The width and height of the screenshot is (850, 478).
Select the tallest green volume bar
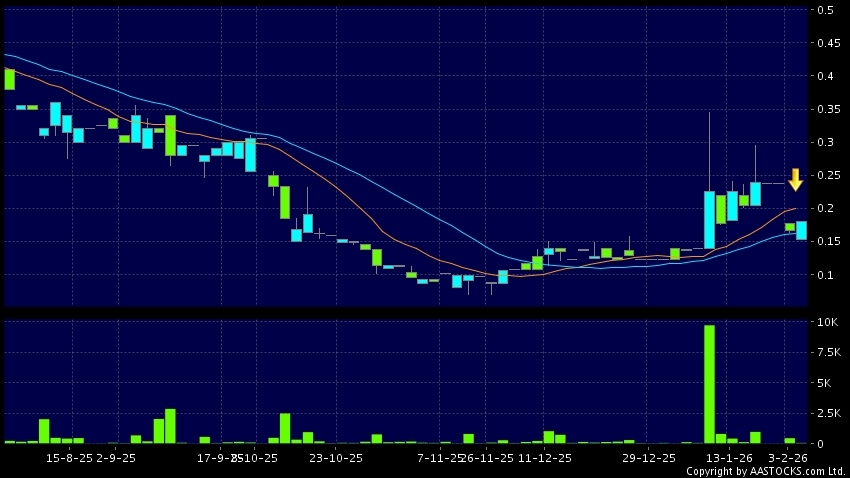coord(709,384)
